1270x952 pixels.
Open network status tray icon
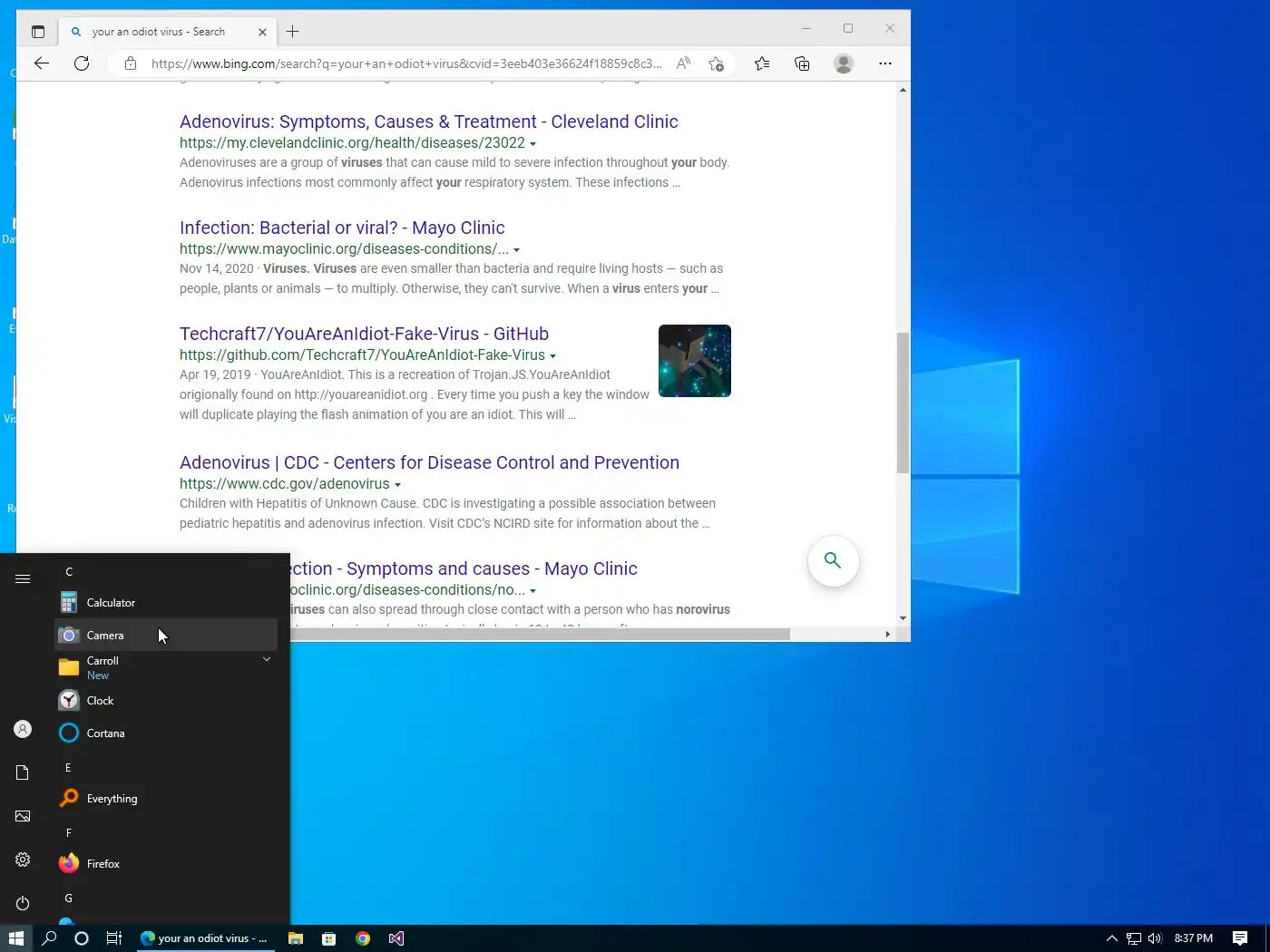1134,938
